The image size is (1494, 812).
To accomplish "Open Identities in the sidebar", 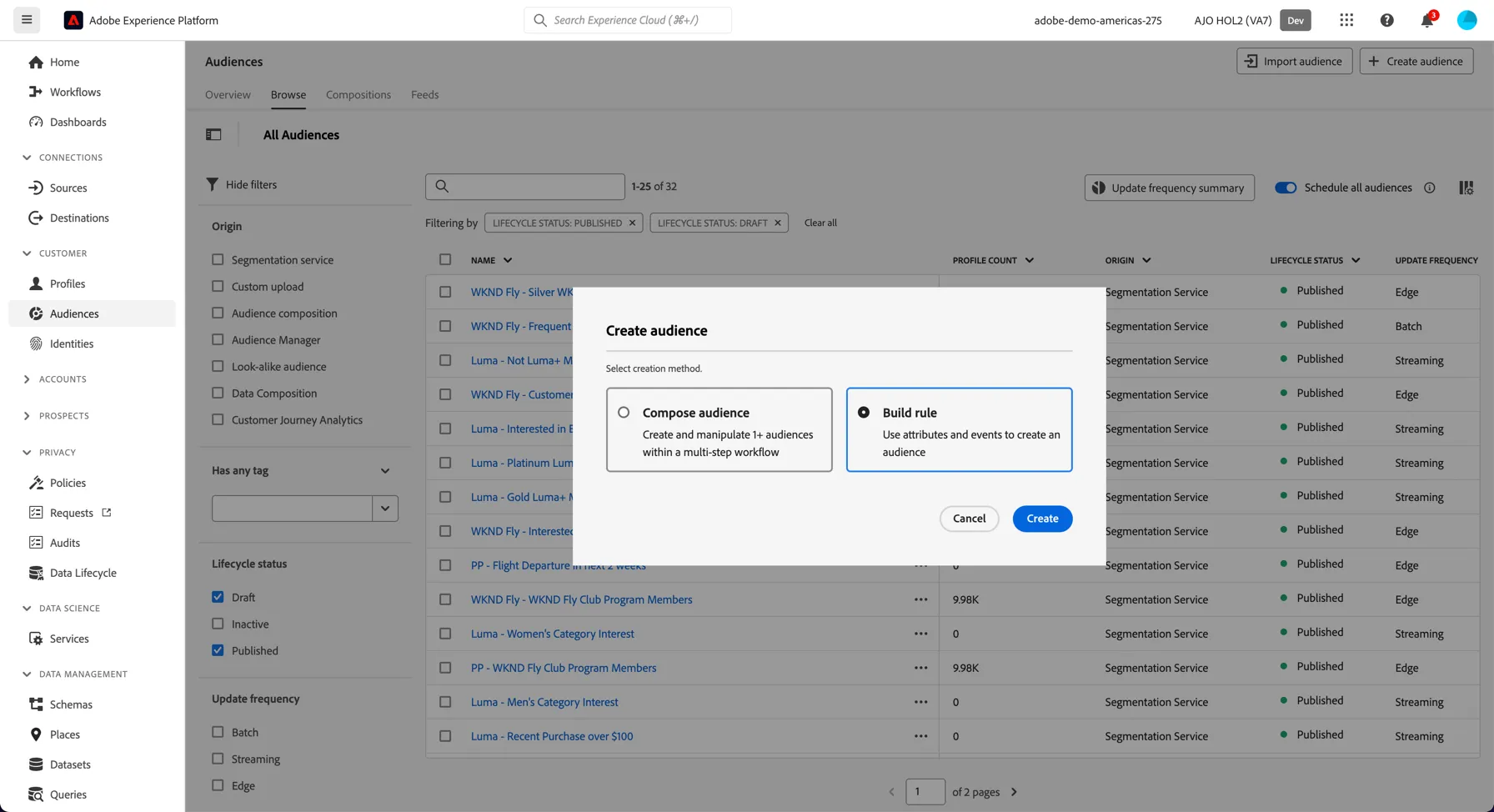I will [72, 343].
